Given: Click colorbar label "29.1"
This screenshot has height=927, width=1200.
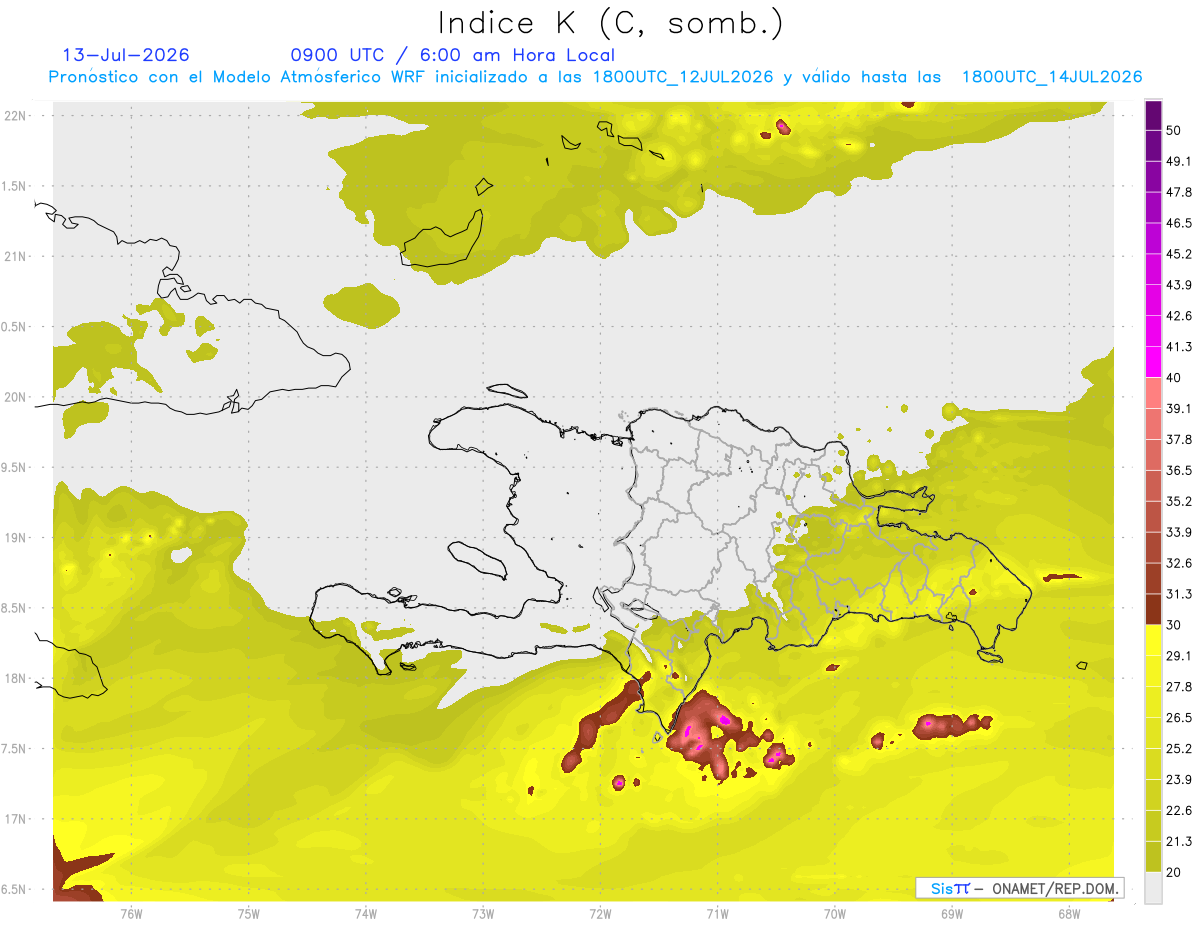Looking at the screenshot, I should point(1179,656).
